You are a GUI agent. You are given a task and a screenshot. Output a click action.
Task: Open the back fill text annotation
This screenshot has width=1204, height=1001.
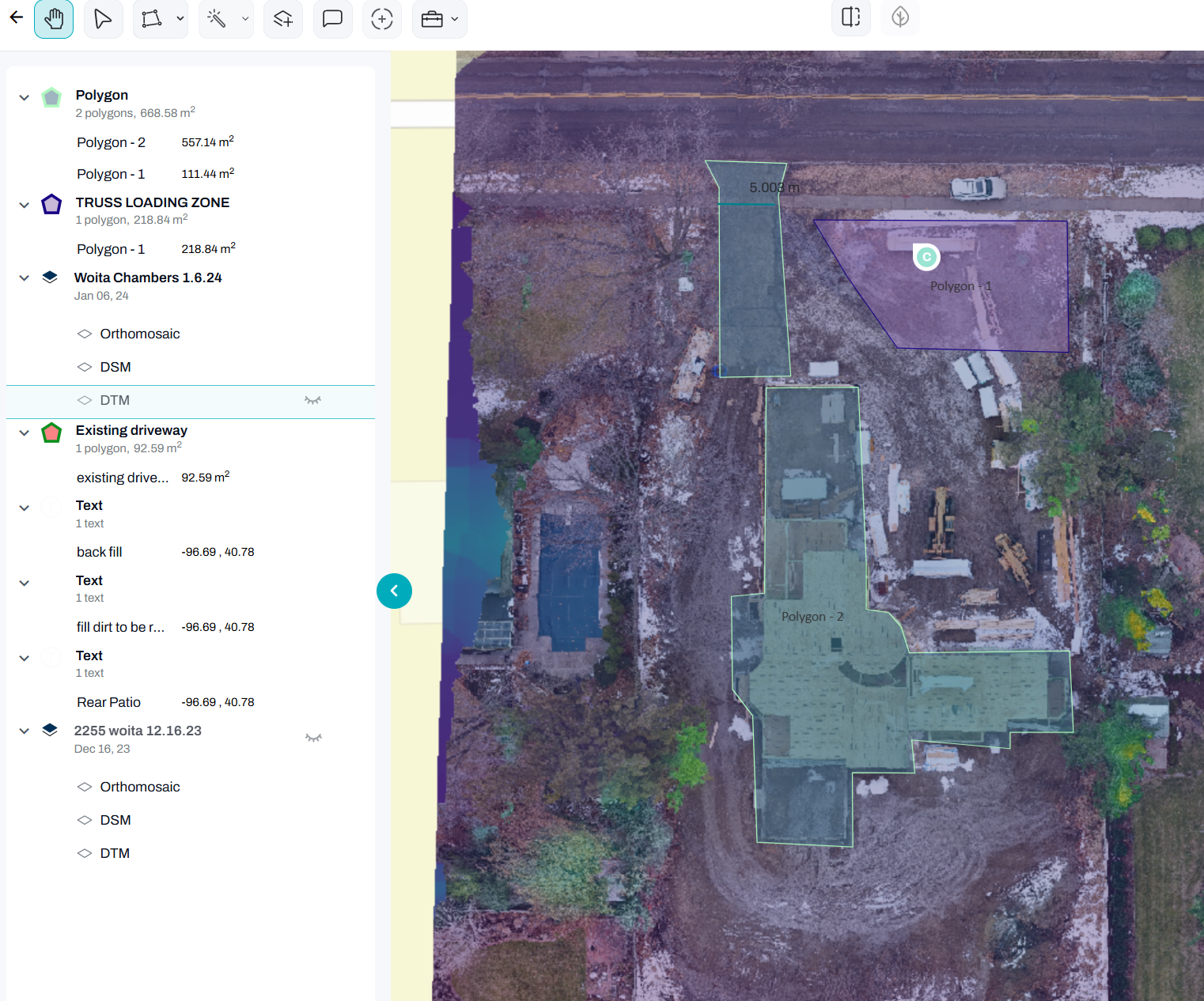(x=99, y=552)
